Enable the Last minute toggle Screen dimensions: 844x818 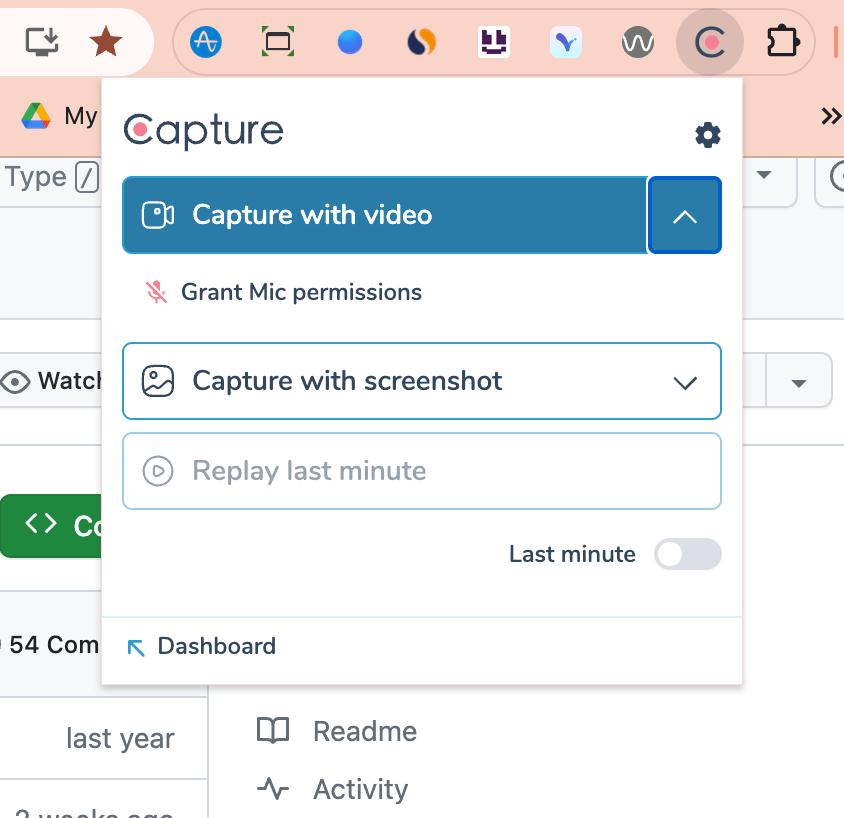coord(687,554)
